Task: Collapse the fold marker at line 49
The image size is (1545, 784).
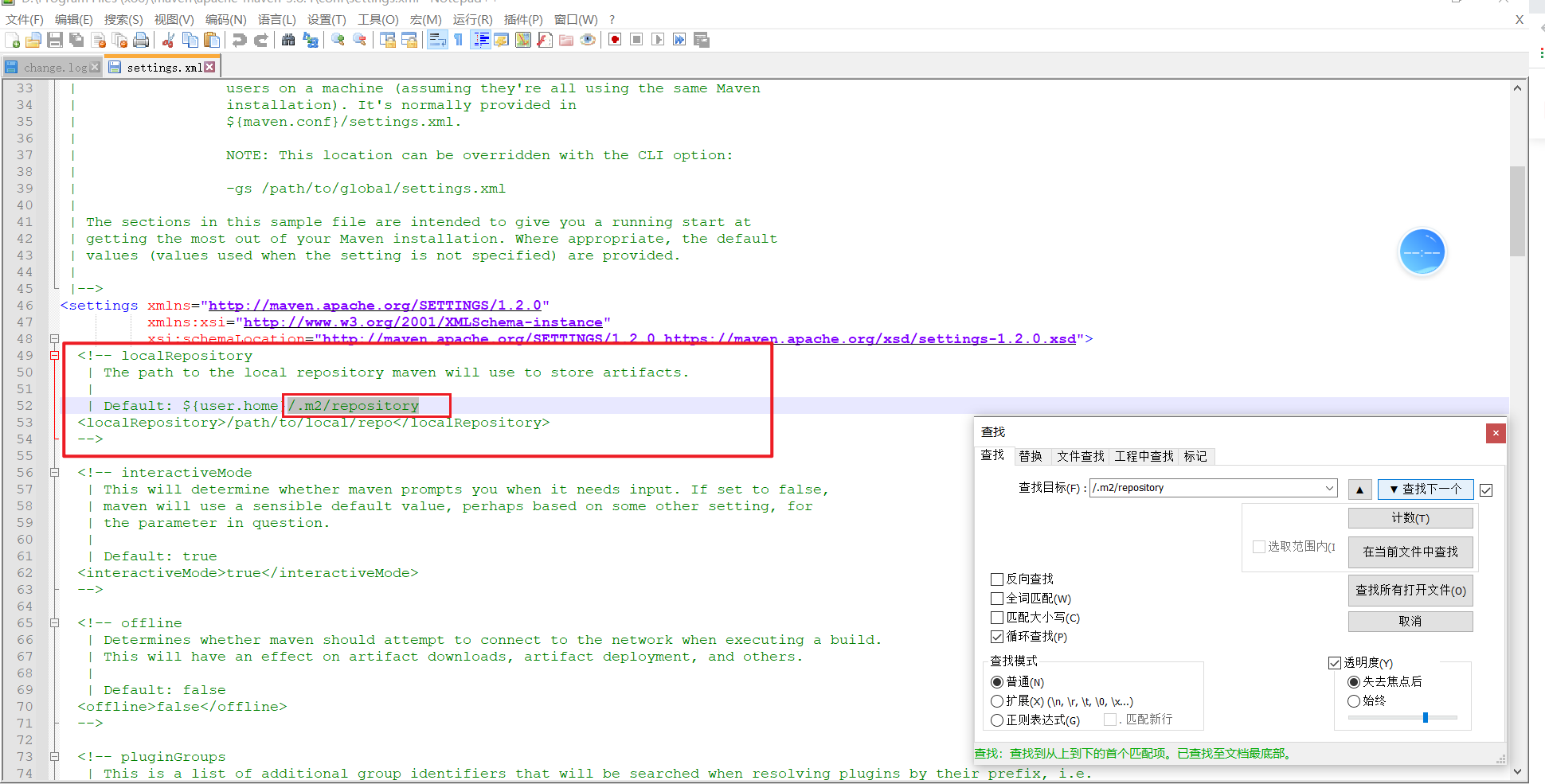Action: (x=55, y=356)
